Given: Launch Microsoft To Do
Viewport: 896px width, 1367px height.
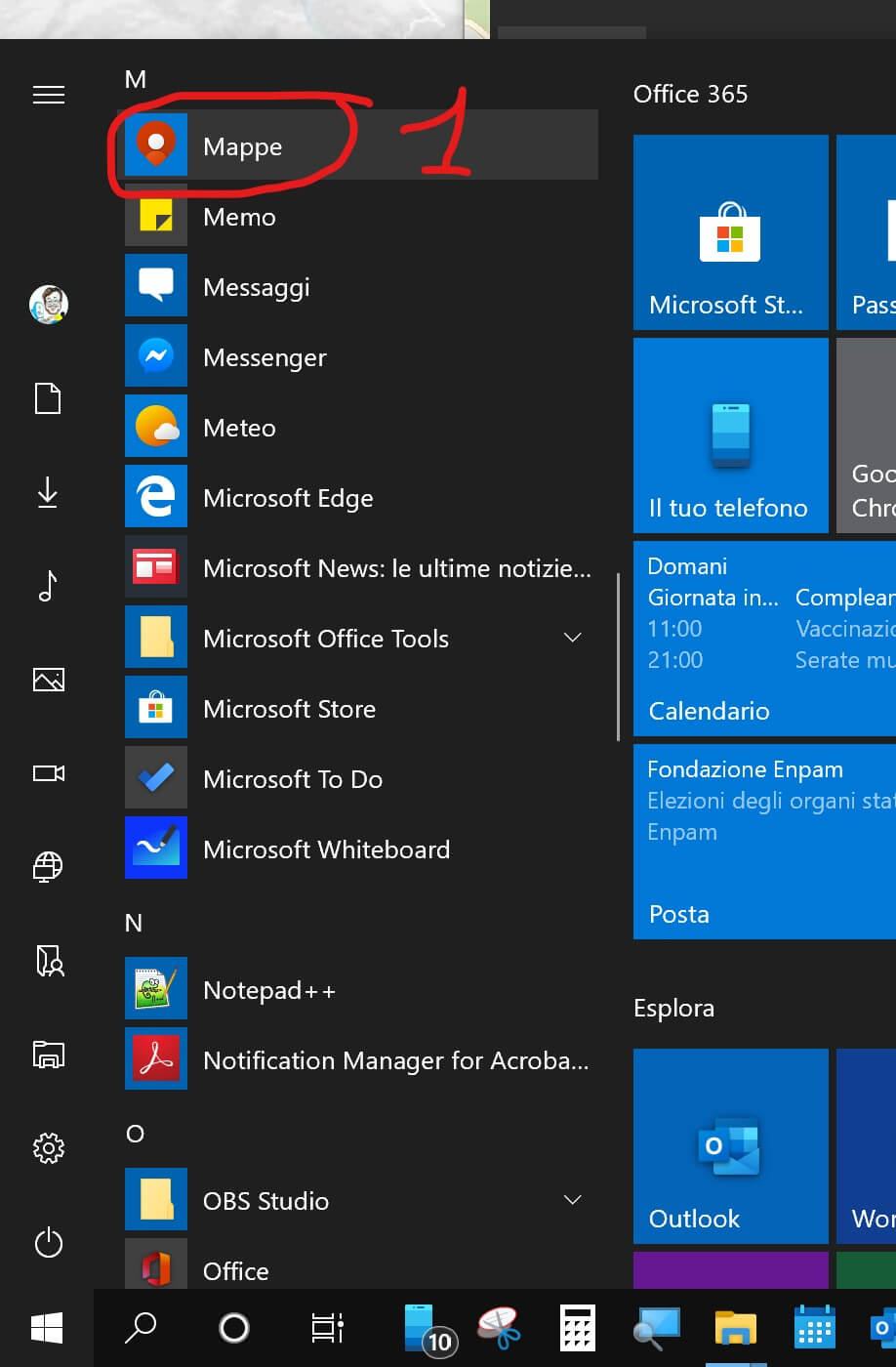Looking at the screenshot, I should pyautogui.click(x=292, y=779).
